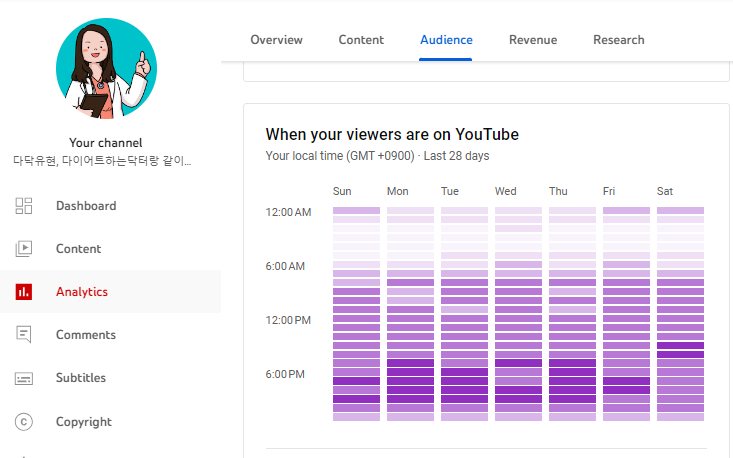
Task: Click the Comments speech-bubble icon
Action: pos(25,335)
